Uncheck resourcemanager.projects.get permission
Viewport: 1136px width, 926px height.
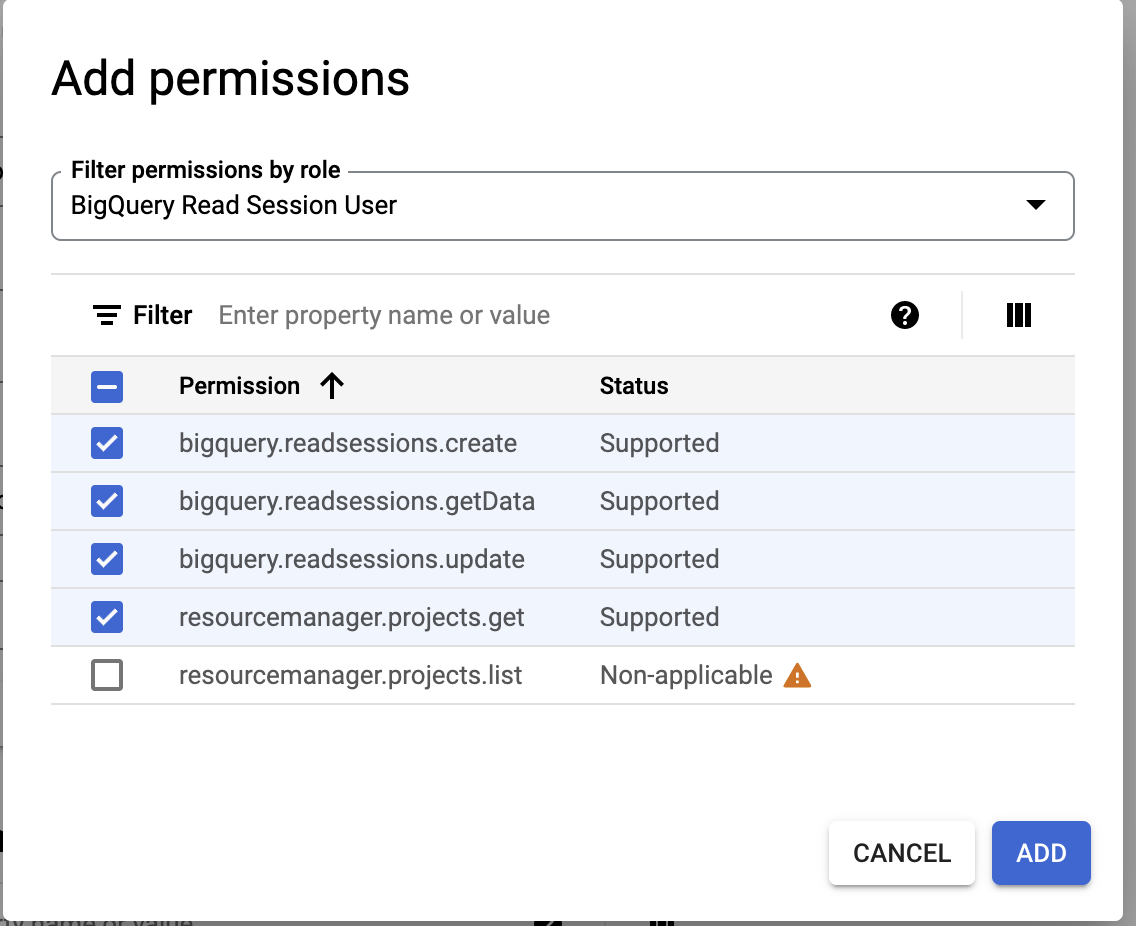(x=106, y=617)
